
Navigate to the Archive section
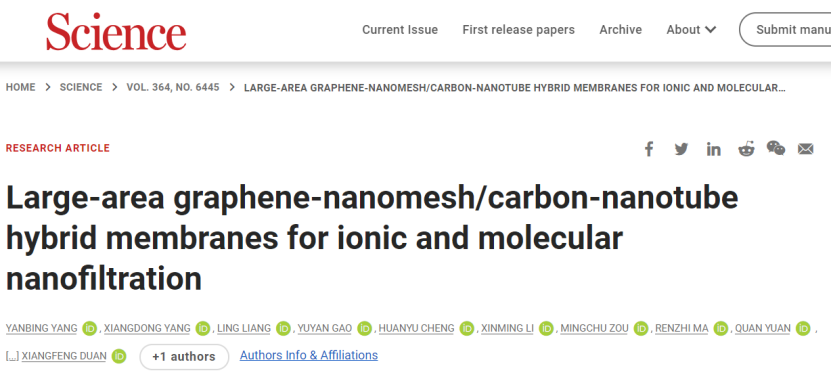pos(621,30)
